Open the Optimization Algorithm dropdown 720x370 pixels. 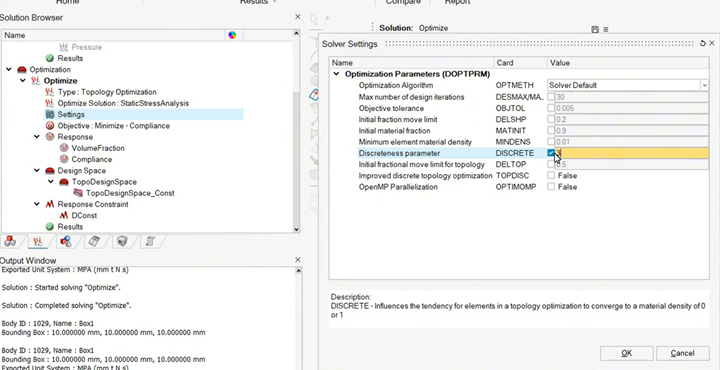click(704, 85)
